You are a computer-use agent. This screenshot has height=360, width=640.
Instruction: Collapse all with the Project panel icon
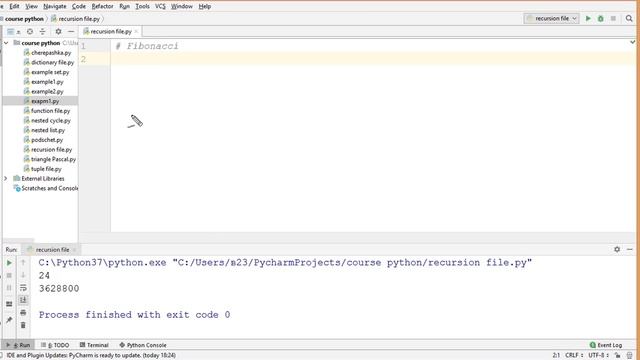click(x=42, y=31)
